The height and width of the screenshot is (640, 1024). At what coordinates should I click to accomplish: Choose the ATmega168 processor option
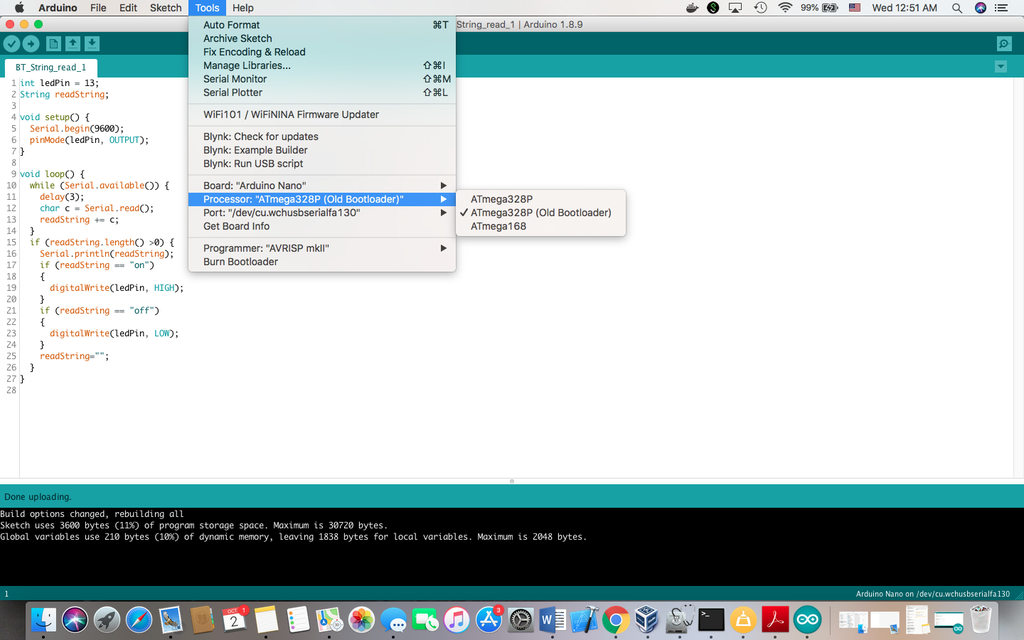541,227
